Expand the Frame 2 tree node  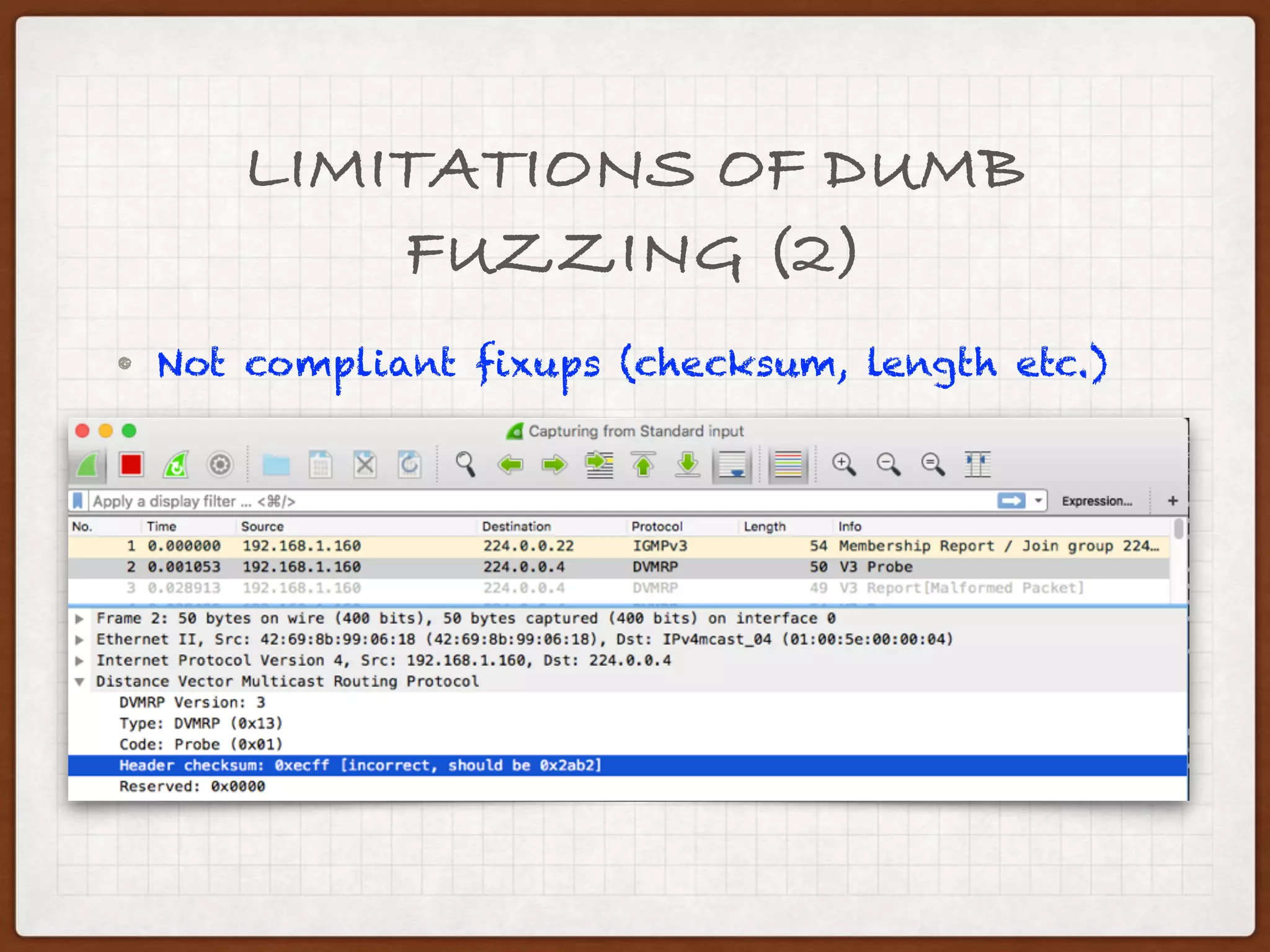[x=79, y=619]
